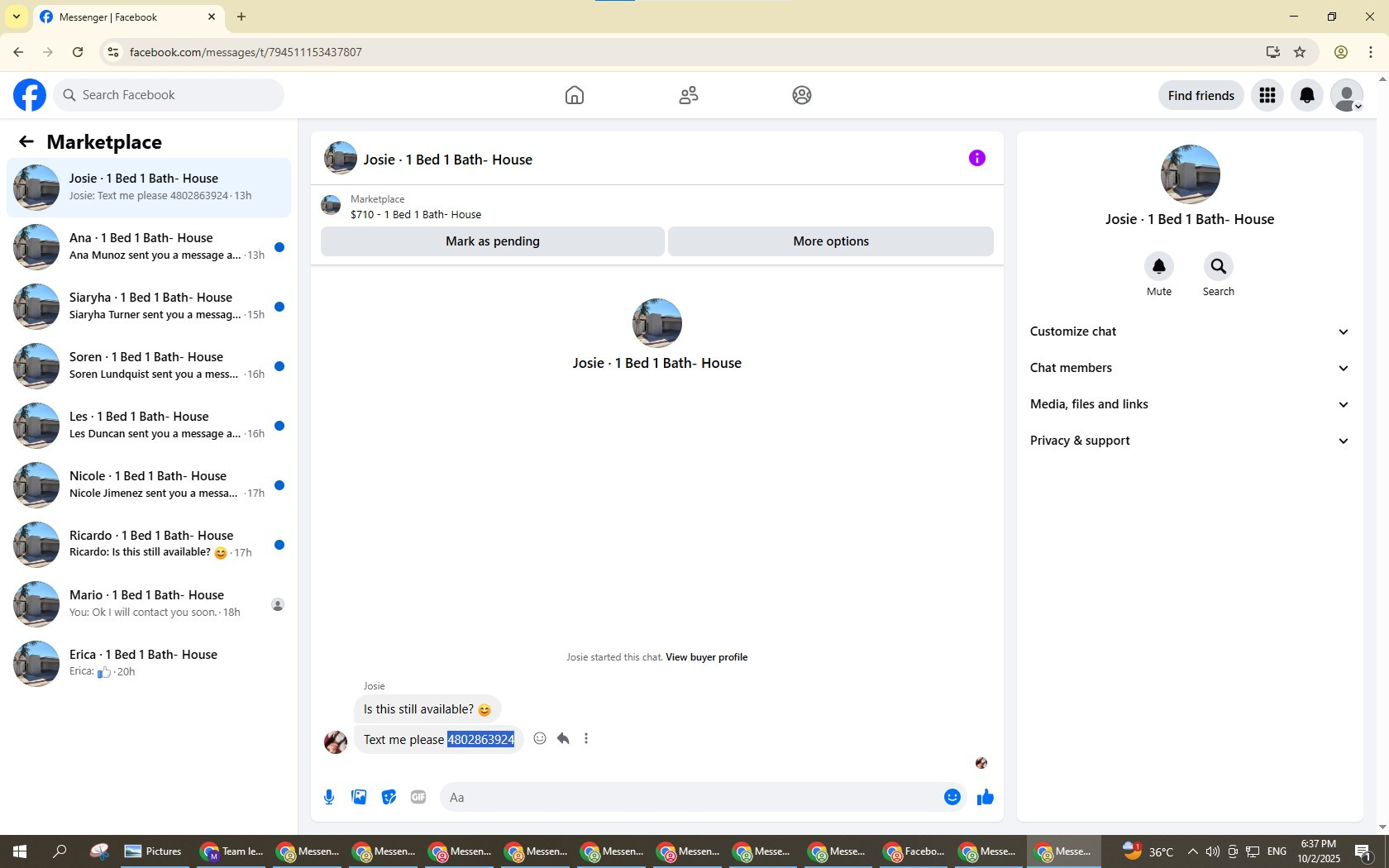The height and width of the screenshot is (868, 1389).
Task: Open a new browser tab
Action: [241, 17]
